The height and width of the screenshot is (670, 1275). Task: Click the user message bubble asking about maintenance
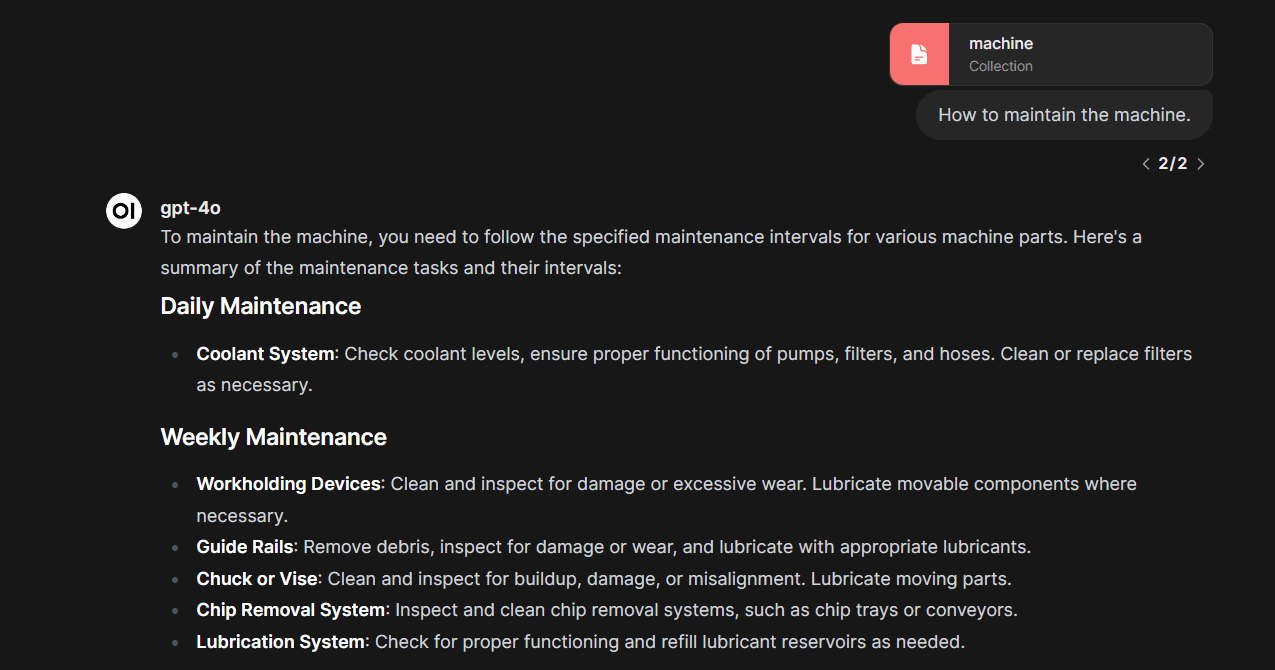coord(1063,114)
